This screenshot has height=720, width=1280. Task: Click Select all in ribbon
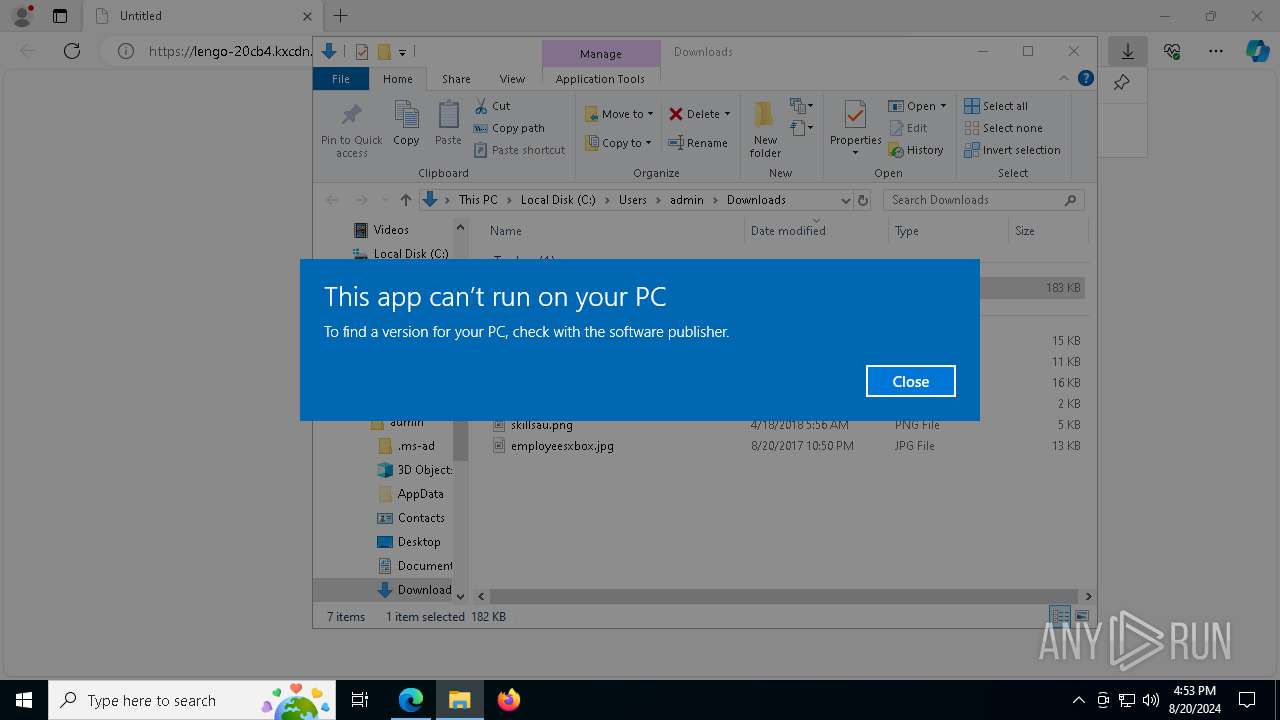pyautogui.click(x=996, y=106)
